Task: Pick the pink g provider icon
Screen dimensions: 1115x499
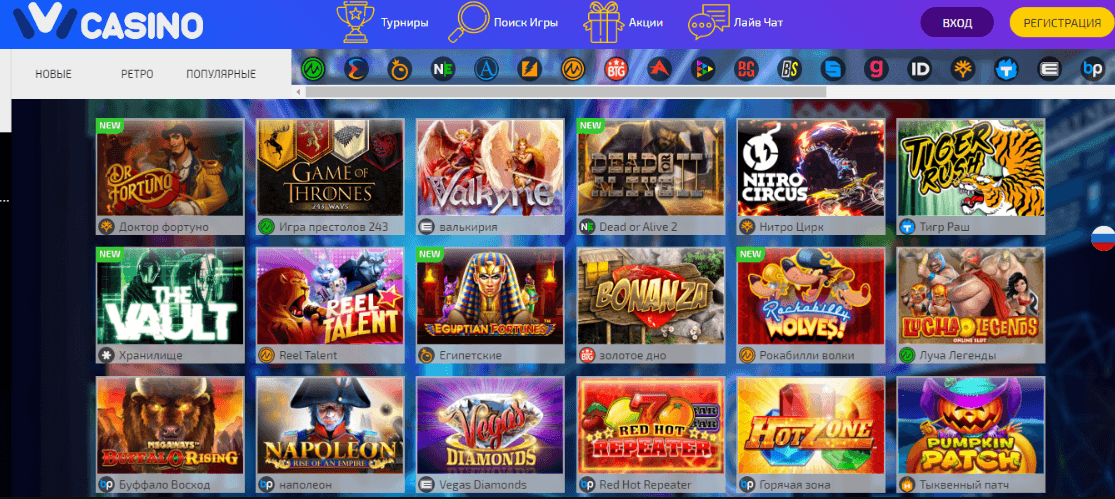Action: click(x=876, y=69)
